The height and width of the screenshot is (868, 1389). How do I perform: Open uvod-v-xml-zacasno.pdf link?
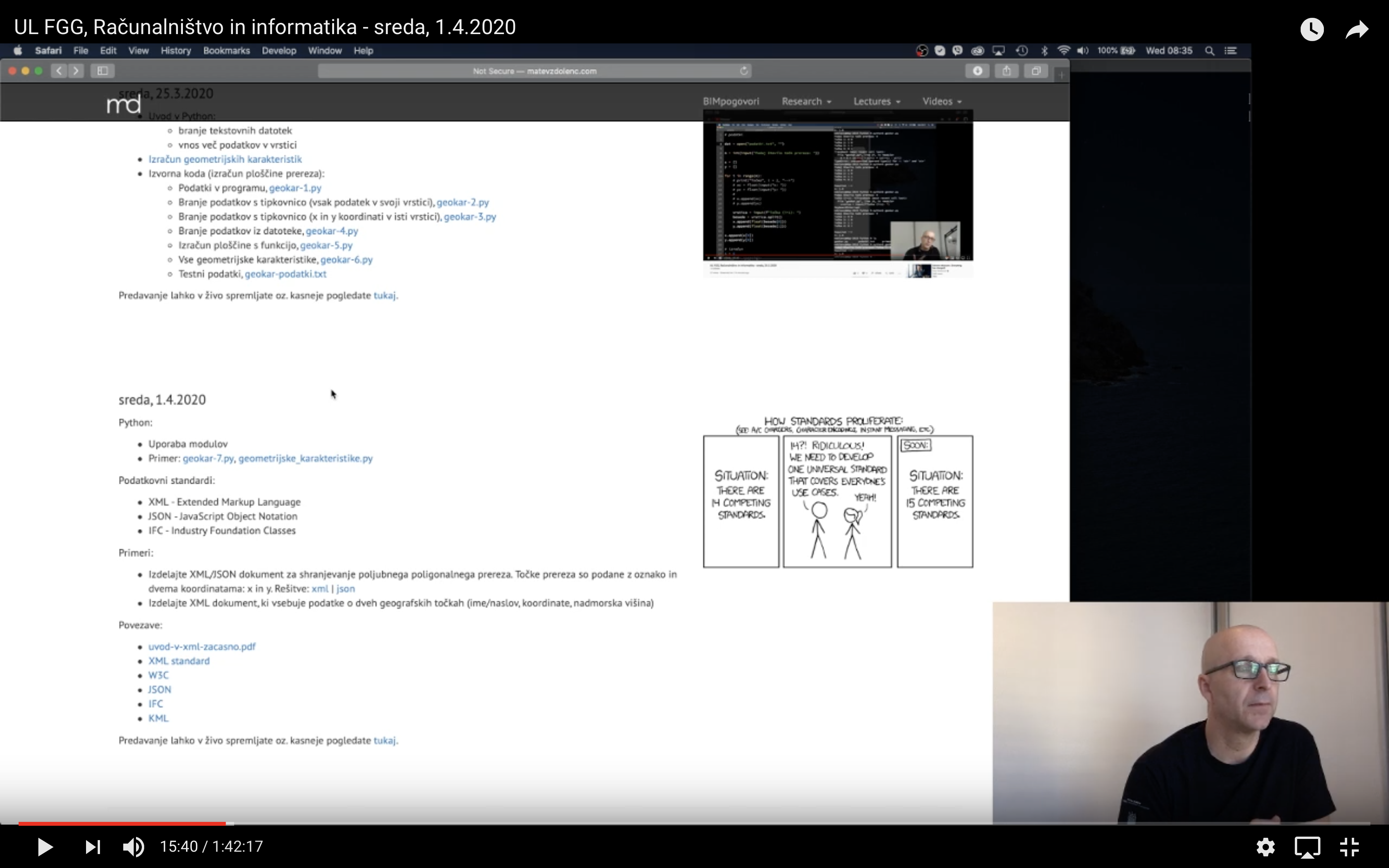pyautogui.click(x=202, y=646)
